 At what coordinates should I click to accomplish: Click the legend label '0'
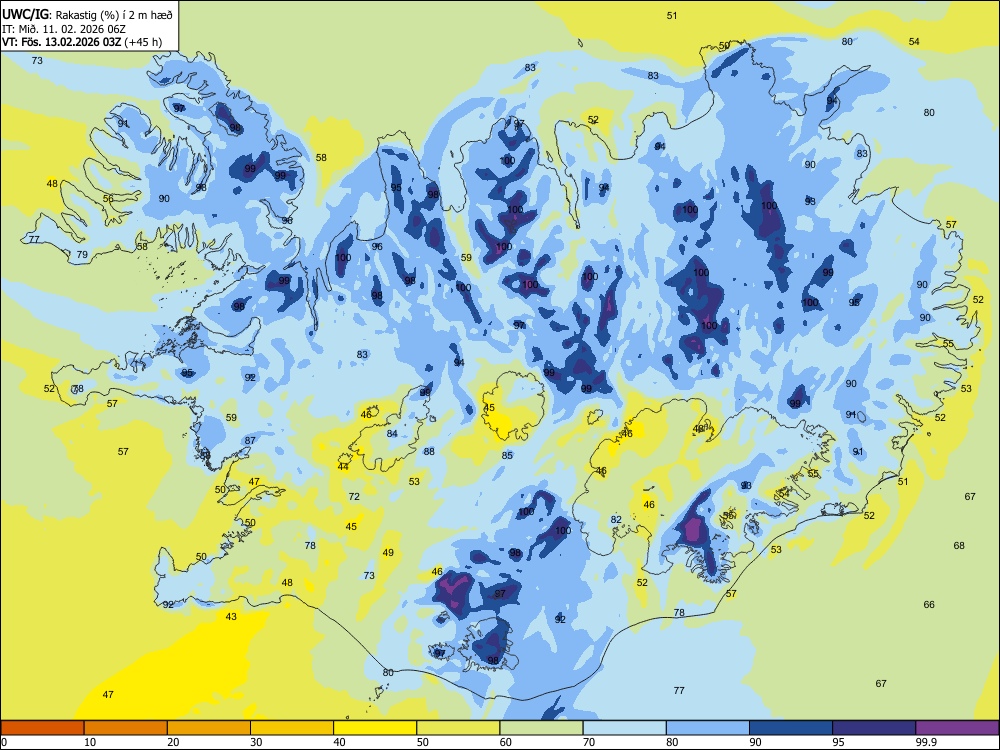pos(4,742)
